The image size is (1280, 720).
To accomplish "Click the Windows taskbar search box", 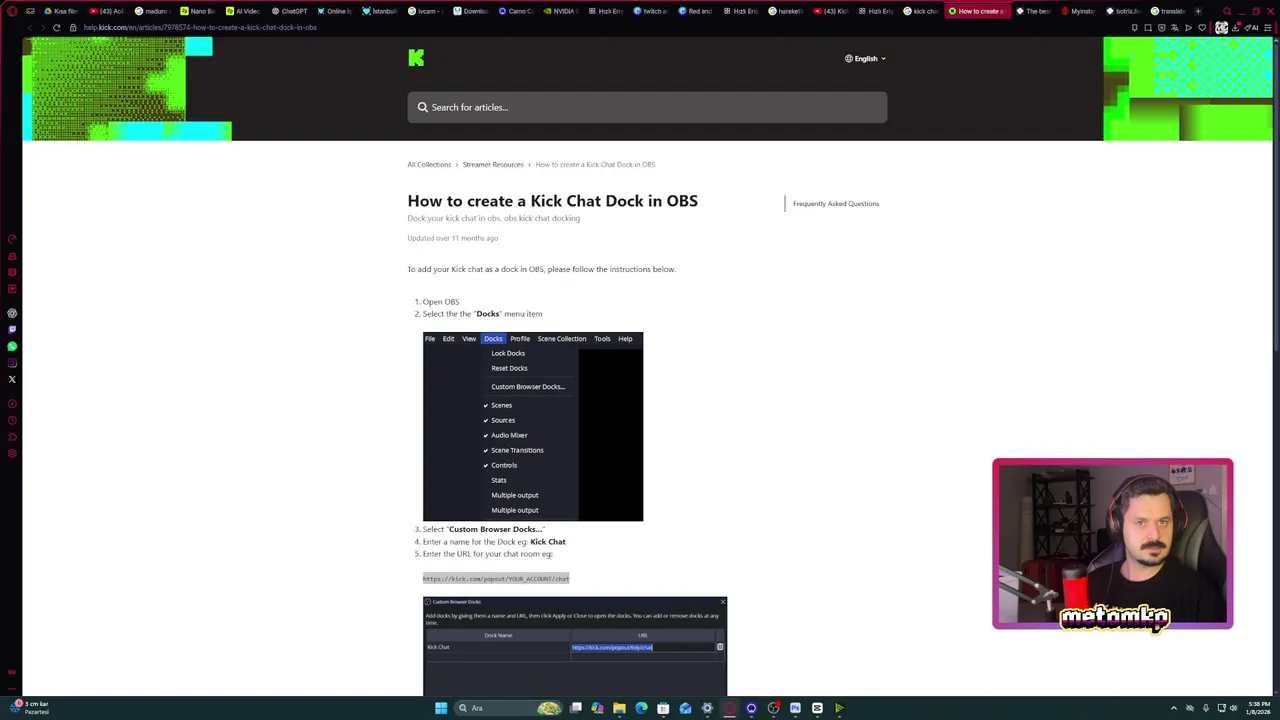I will [x=510, y=708].
